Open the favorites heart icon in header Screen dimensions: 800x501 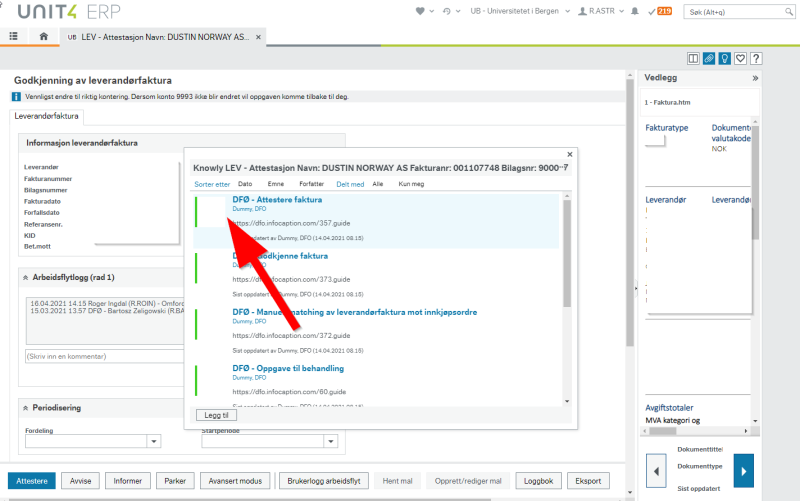(420, 11)
